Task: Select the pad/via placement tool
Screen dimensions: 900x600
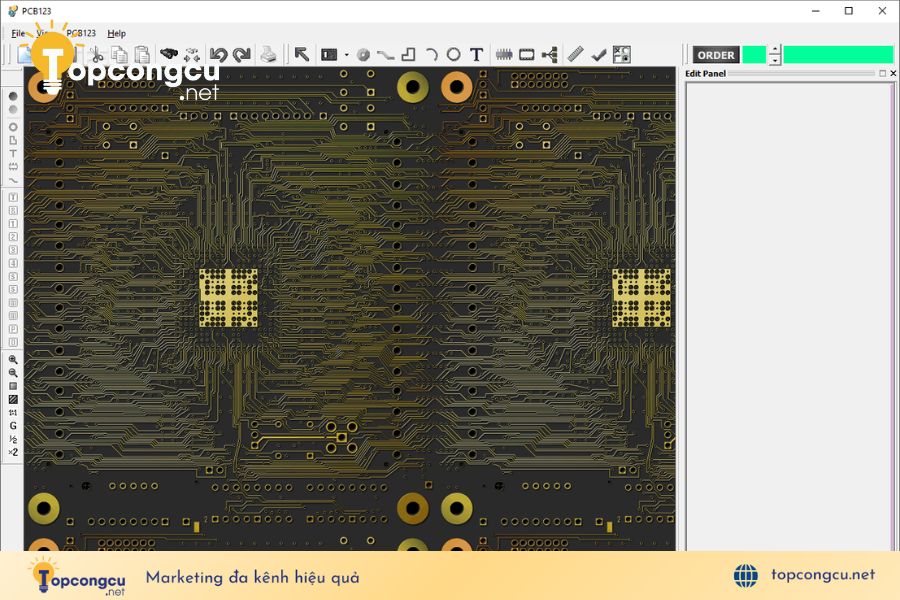Action: (x=363, y=55)
